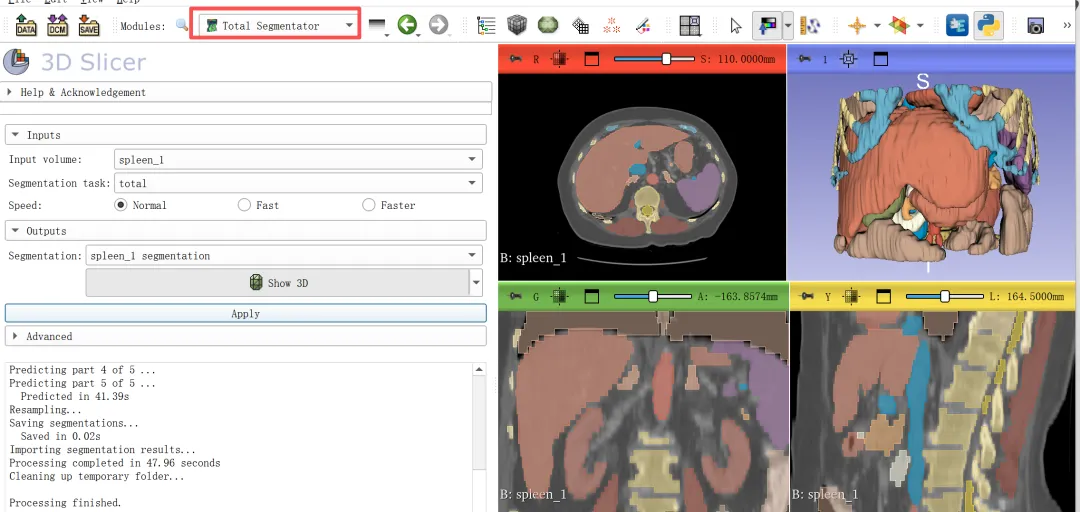The height and width of the screenshot is (512, 1080).
Task: Toggle green slice visibility in 3D
Action: (x=559, y=297)
